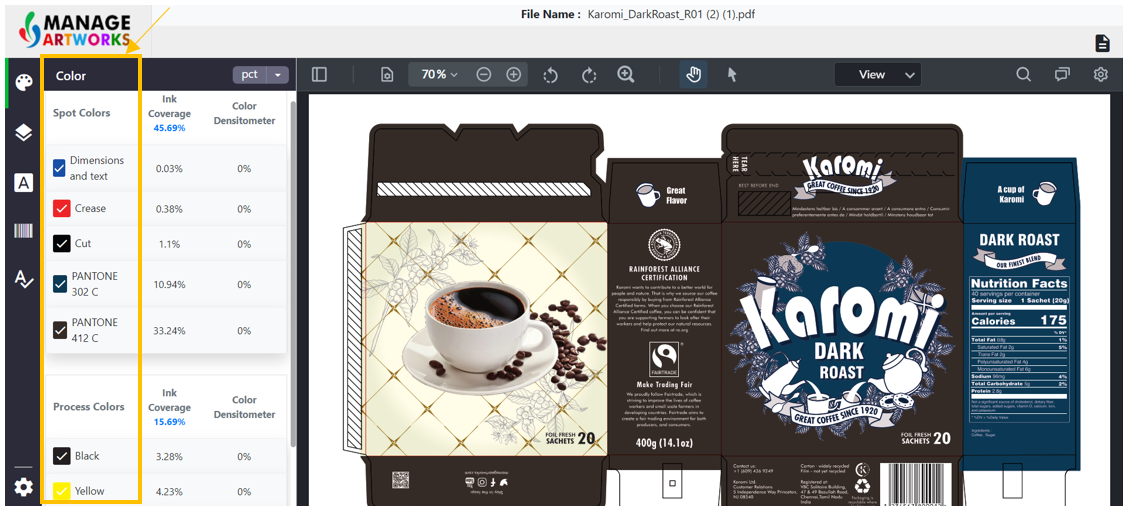Click the Spot Colors heading
This screenshot has height=526, width=1125.
pyautogui.click(x=82, y=113)
